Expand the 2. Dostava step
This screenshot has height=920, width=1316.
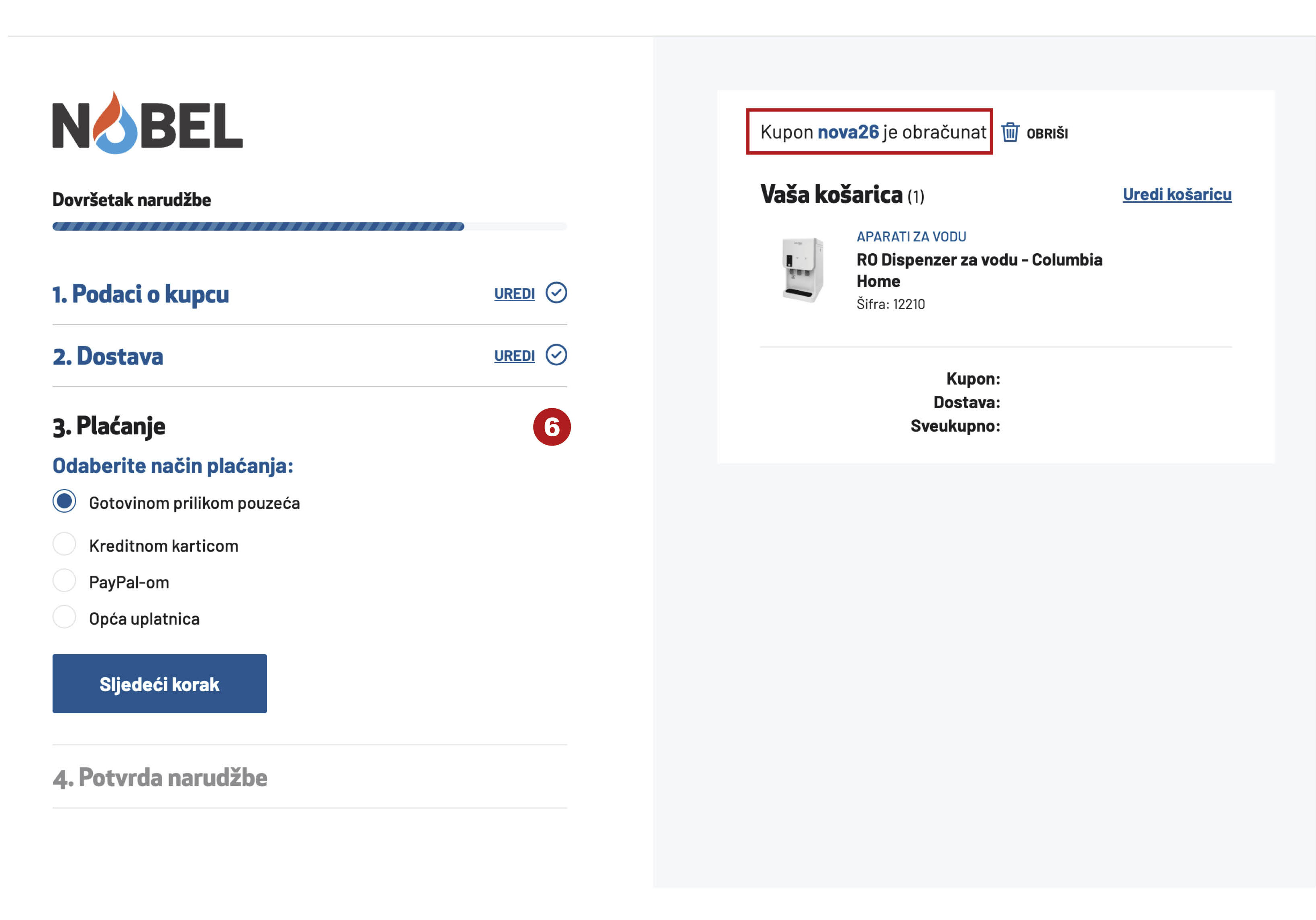(108, 356)
